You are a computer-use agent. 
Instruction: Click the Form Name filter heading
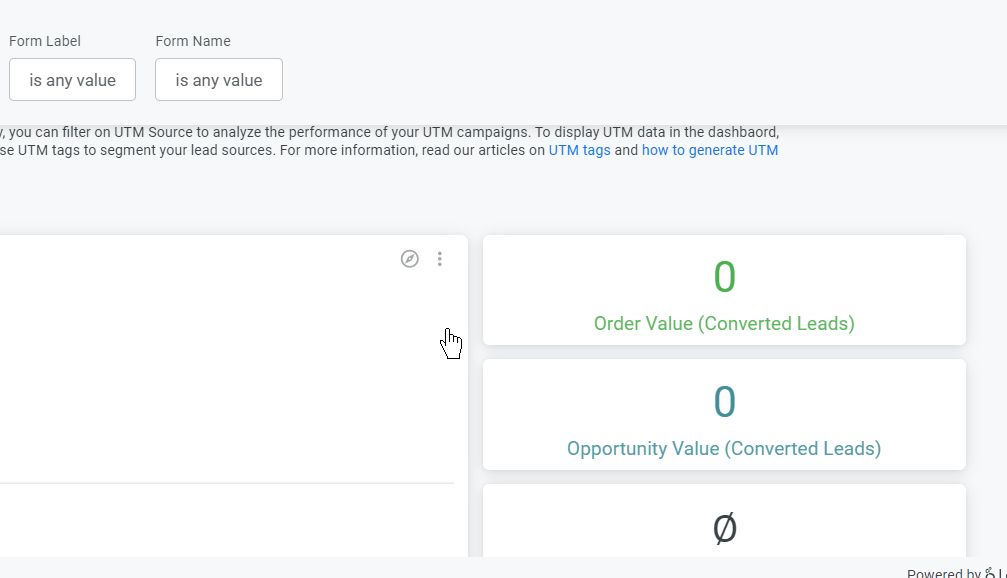click(193, 41)
